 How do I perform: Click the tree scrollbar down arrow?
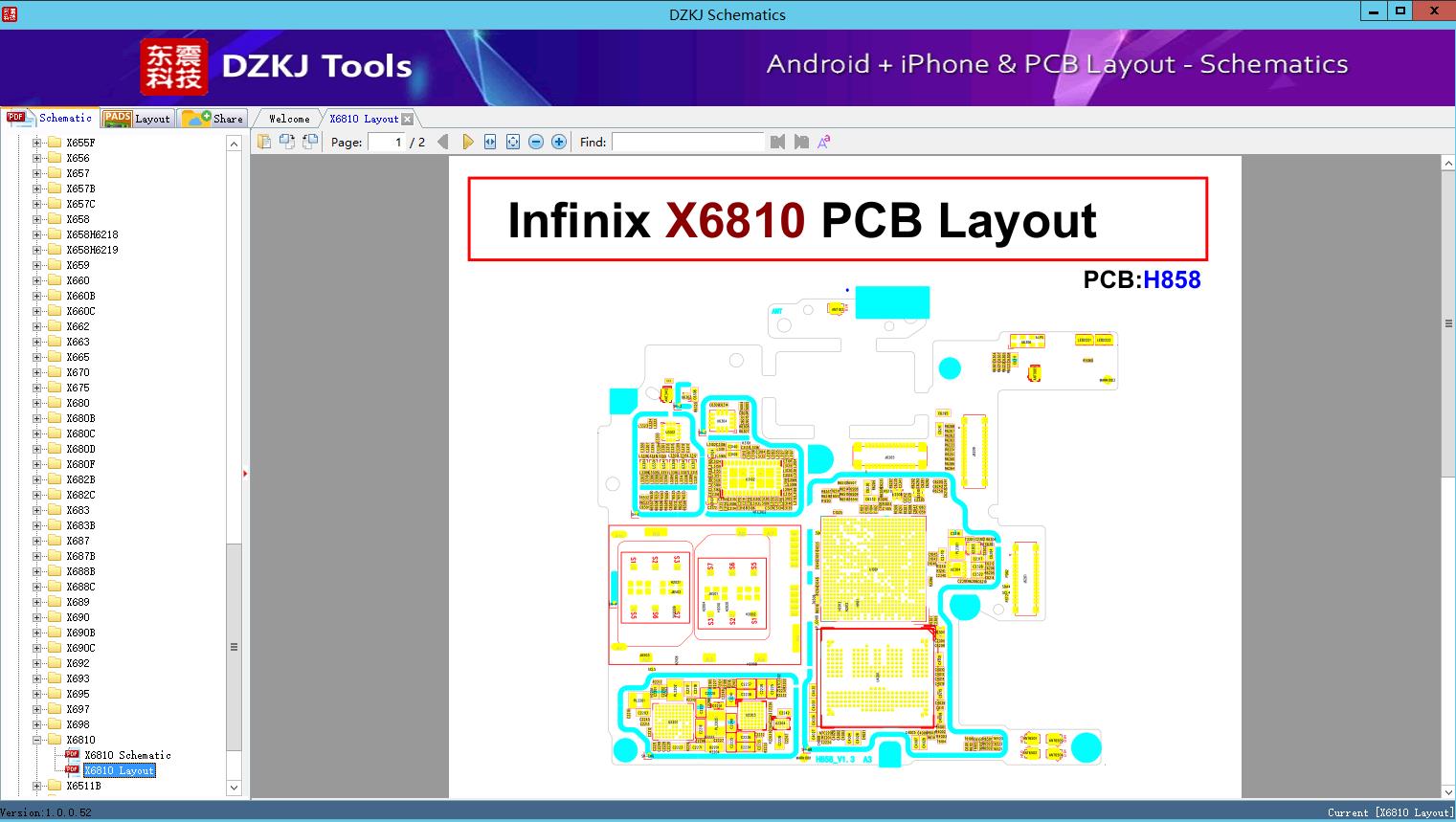tap(234, 788)
